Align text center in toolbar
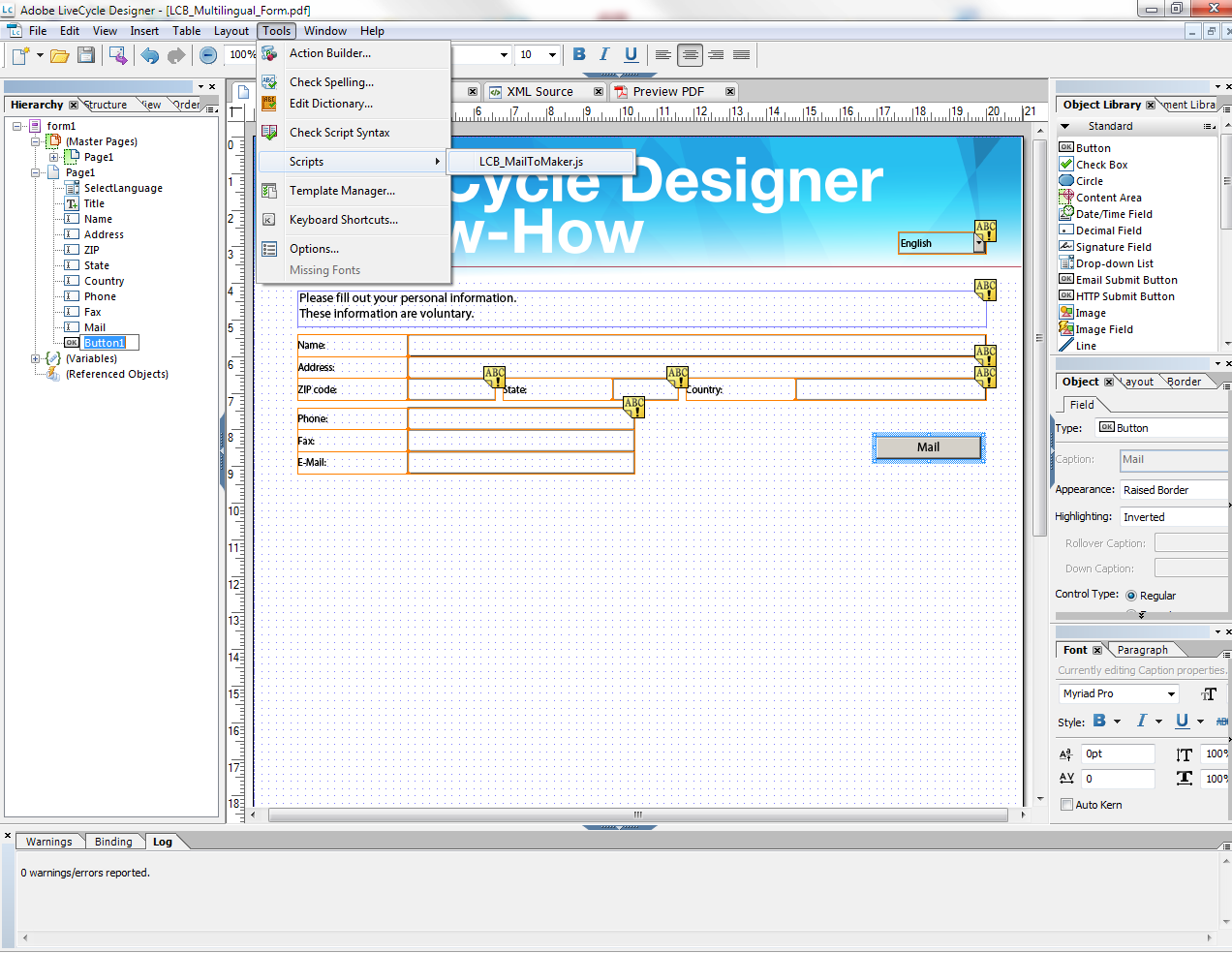The image size is (1232, 953). [690, 54]
